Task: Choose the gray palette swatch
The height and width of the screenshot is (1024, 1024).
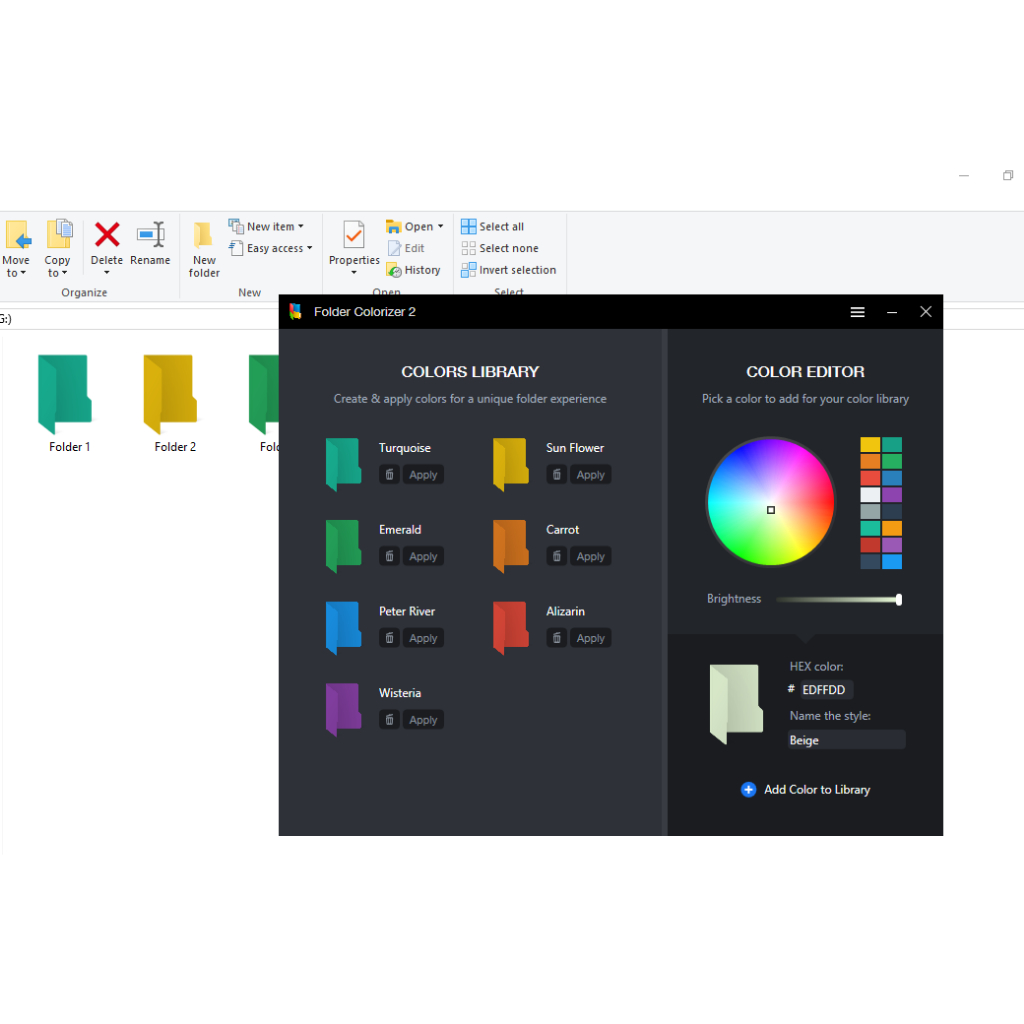Action: (x=870, y=511)
